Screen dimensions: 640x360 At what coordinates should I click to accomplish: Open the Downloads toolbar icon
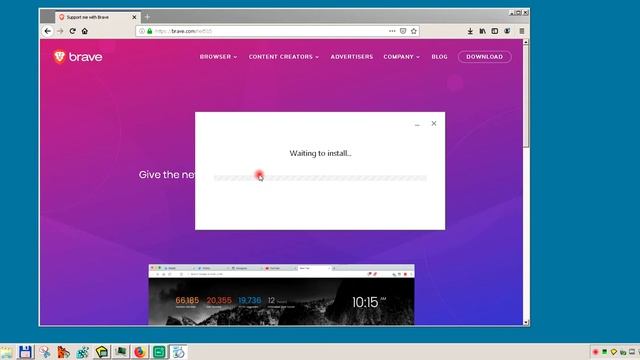click(470, 31)
